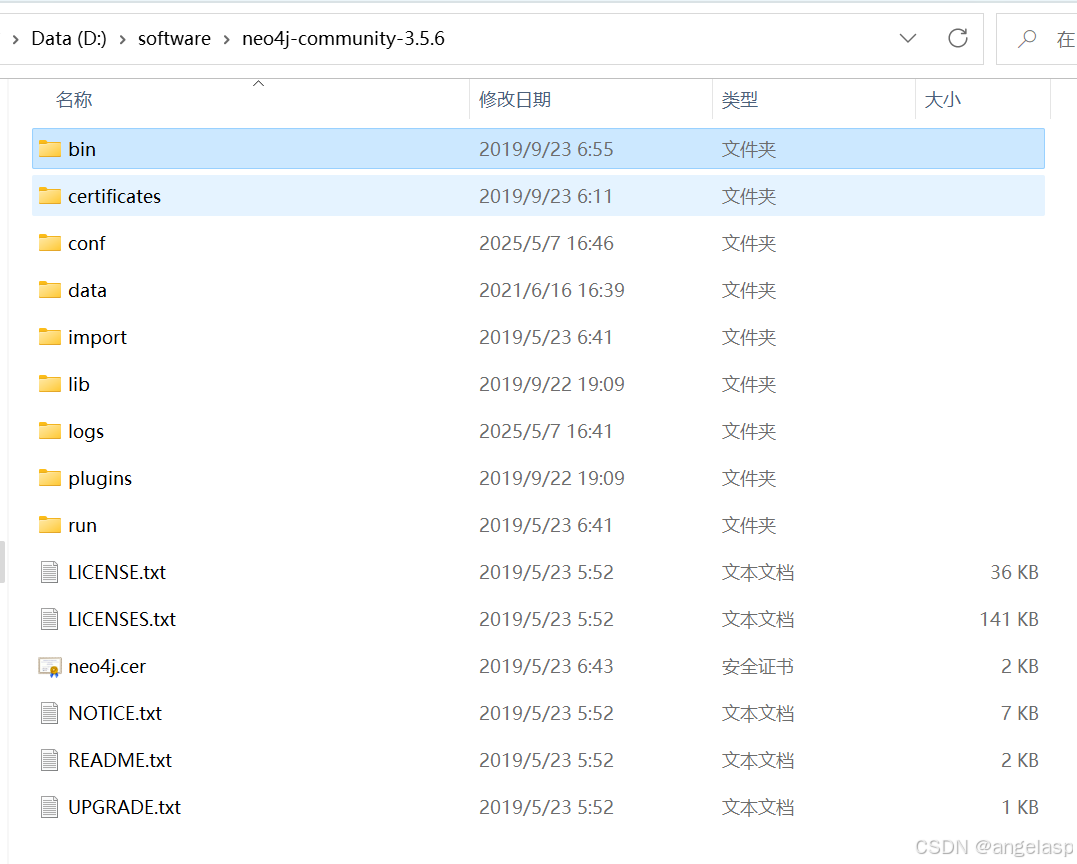1077x864 pixels.
Task: Select the neo4j.cer file name
Action: [107, 666]
